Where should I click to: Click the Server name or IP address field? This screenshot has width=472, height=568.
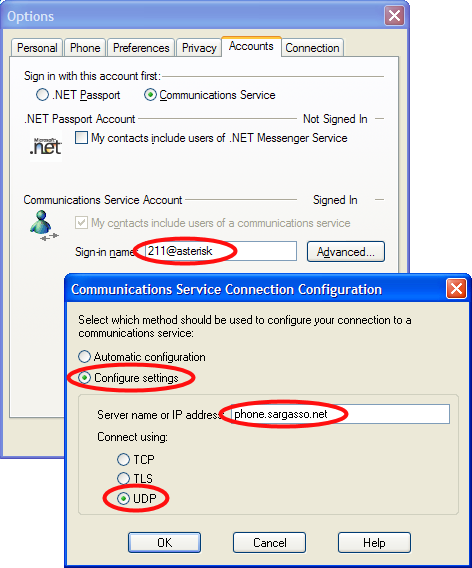pos(340,414)
